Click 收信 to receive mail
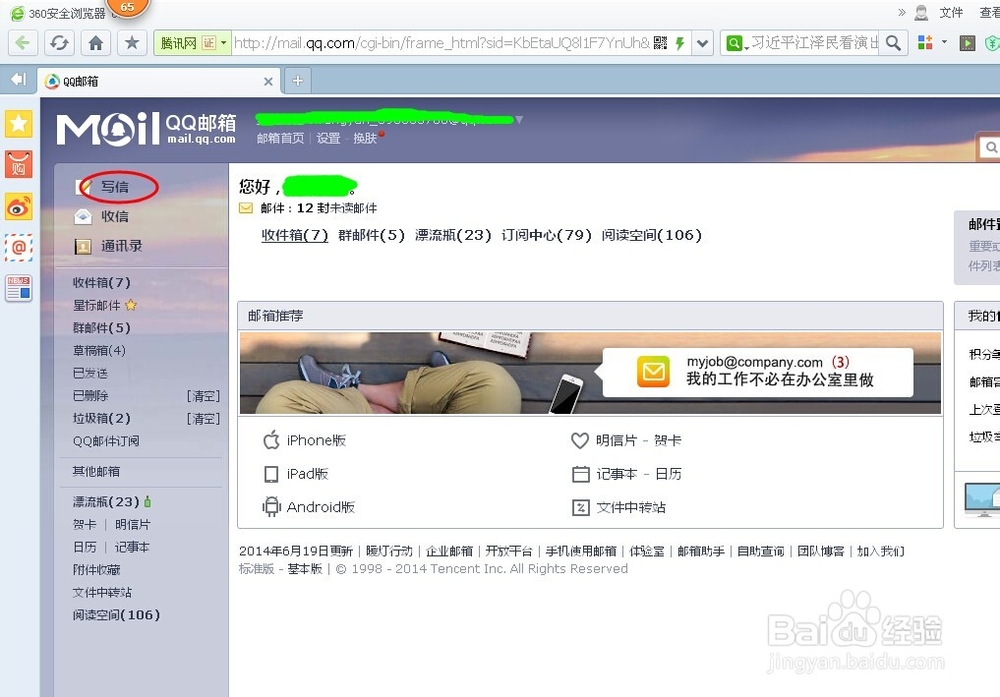 (x=115, y=217)
